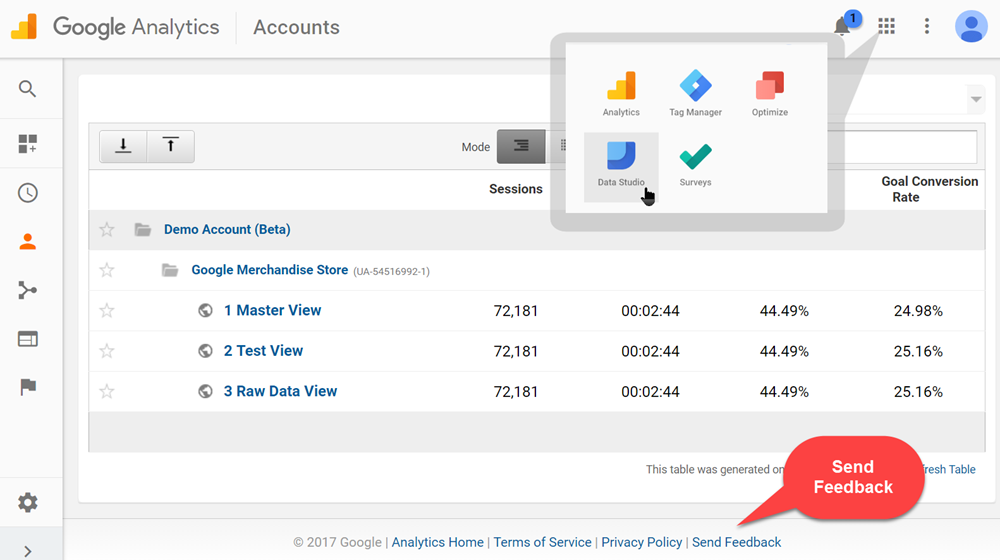Open the notifications bell
Image resolution: width=1000 pixels, height=560 pixels.
coord(842,26)
